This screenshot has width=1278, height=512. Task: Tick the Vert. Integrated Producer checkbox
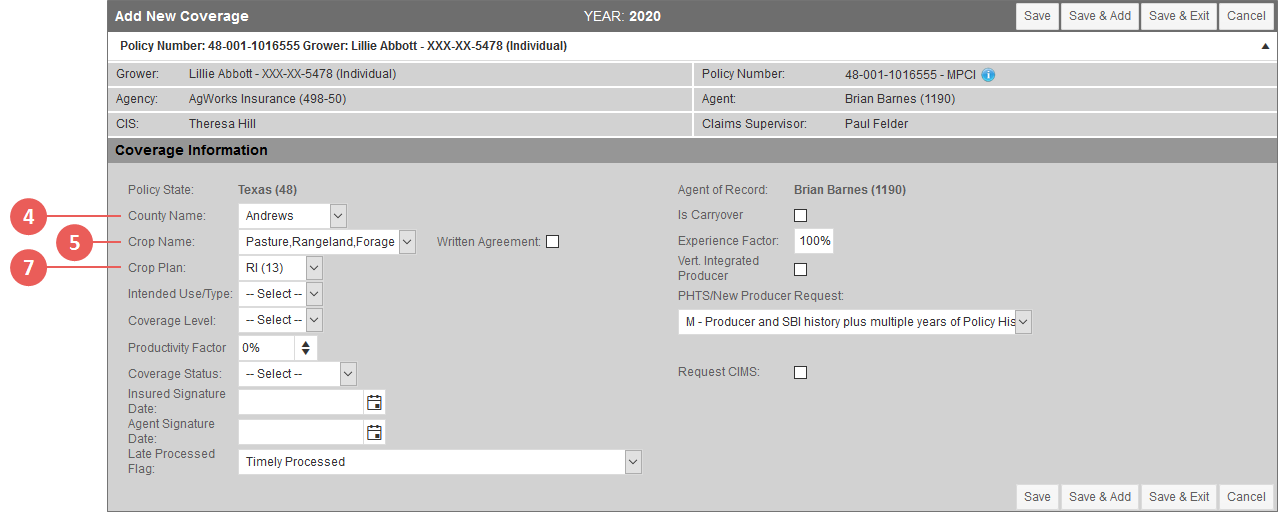[x=800, y=269]
